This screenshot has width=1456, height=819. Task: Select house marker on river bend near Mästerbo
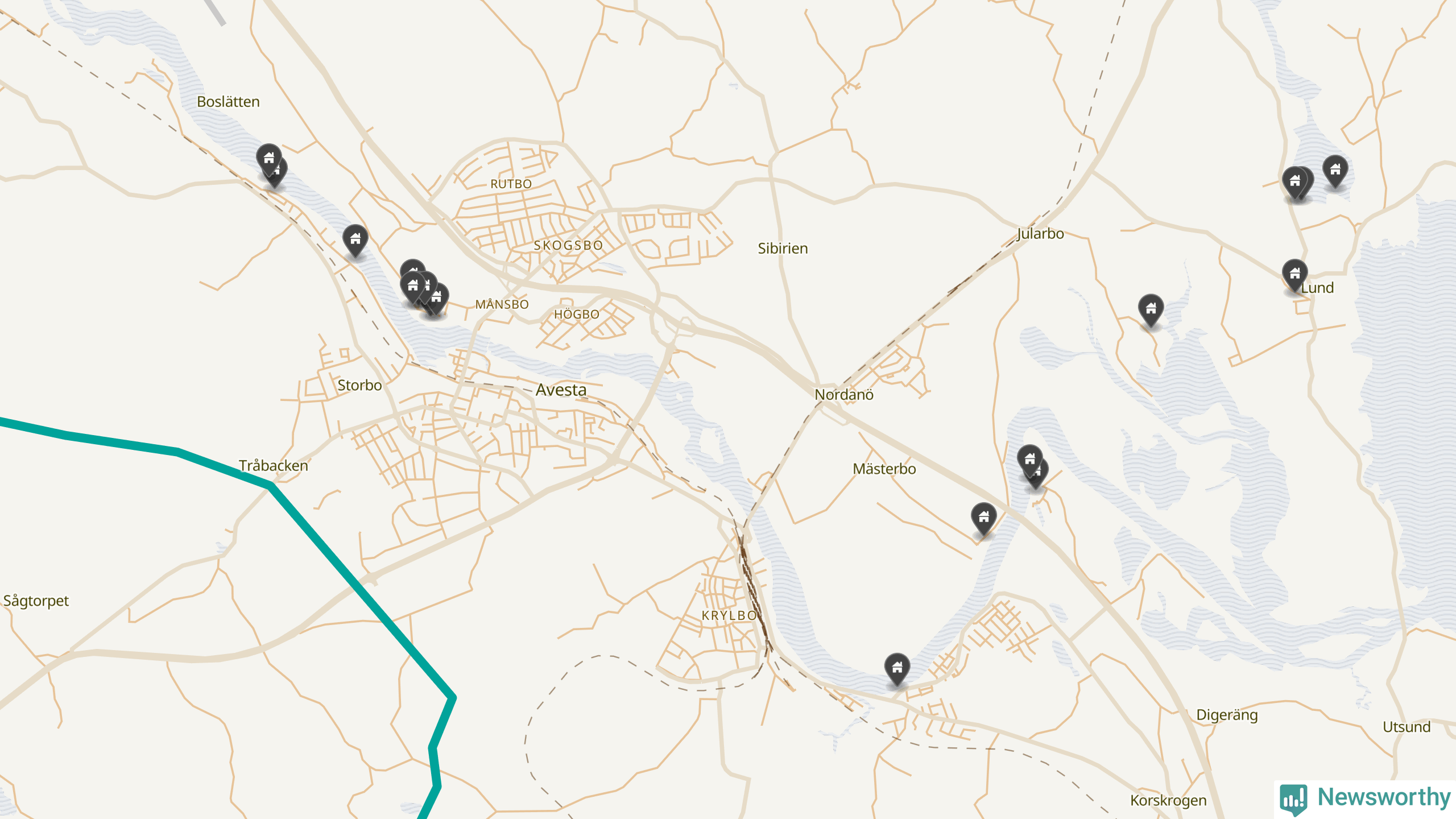pyautogui.click(x=1033, y=466)
